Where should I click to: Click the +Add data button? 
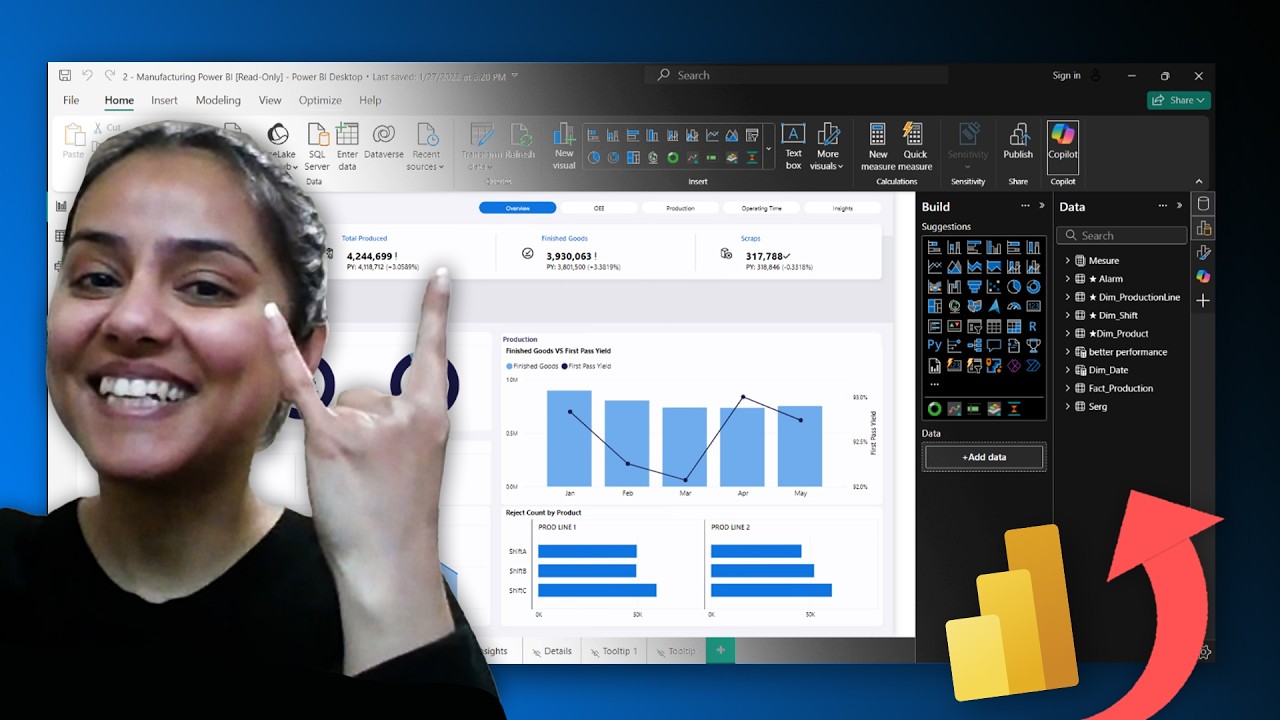point(985,457)
